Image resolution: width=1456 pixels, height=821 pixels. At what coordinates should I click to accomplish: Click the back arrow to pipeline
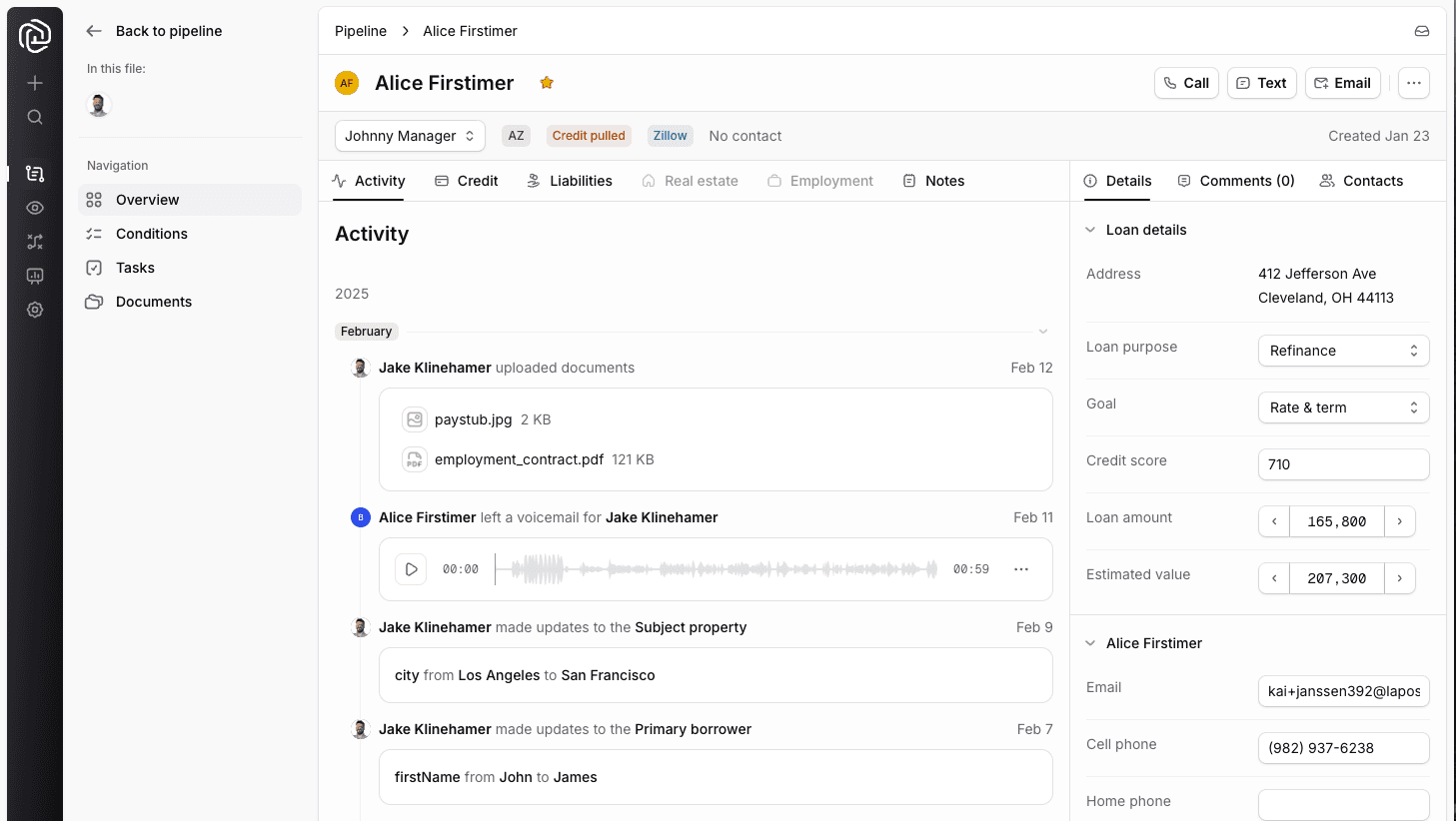tap(93, 31)
